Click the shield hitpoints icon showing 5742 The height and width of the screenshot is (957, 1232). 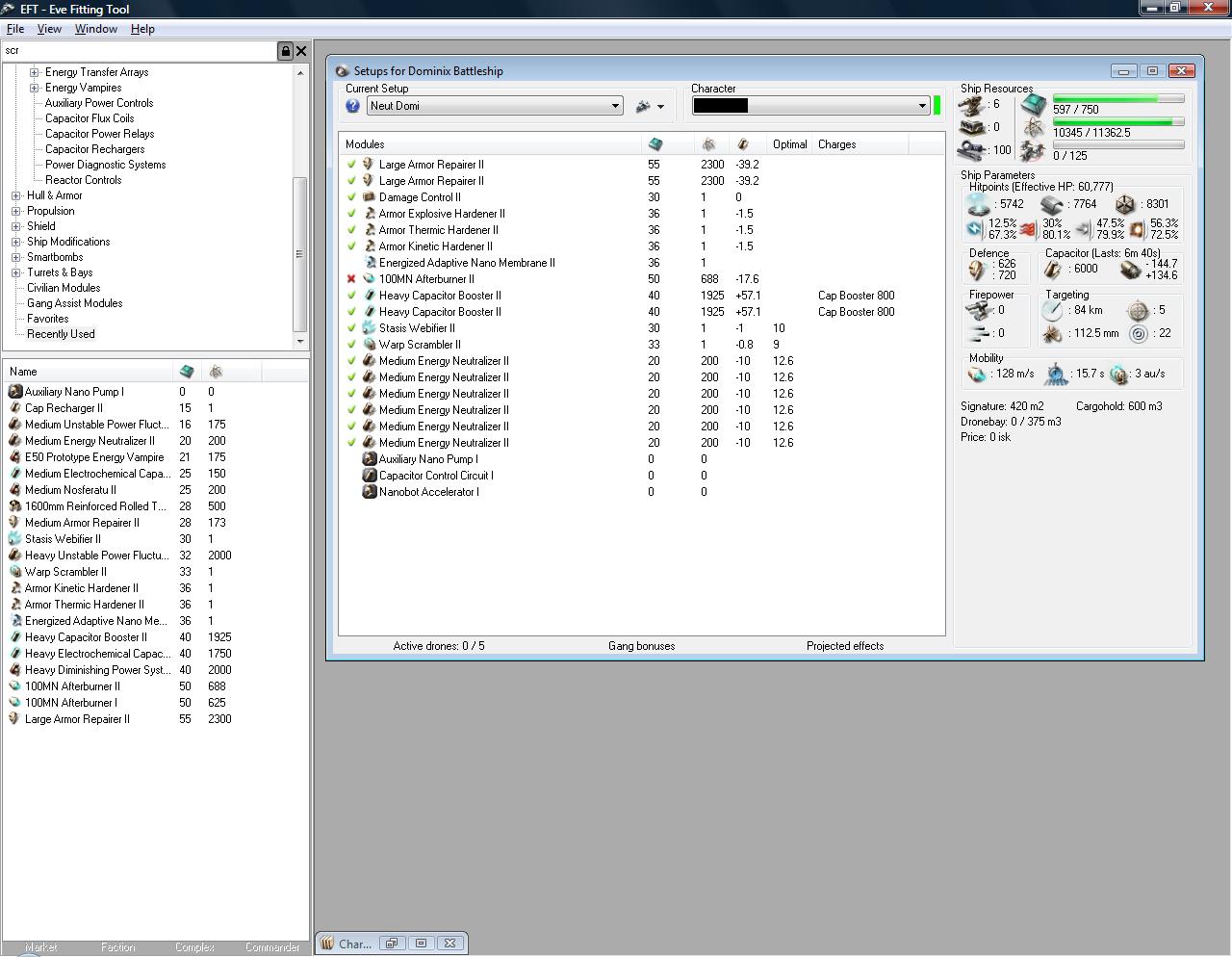point(979,205)
